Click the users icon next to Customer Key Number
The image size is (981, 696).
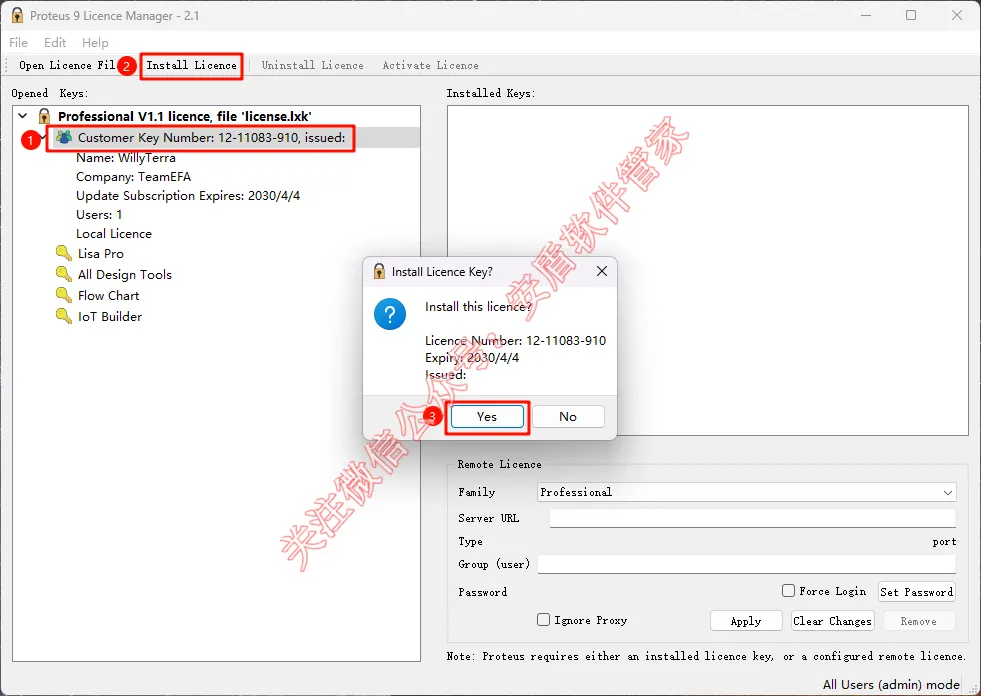click(x=64, y=137)
